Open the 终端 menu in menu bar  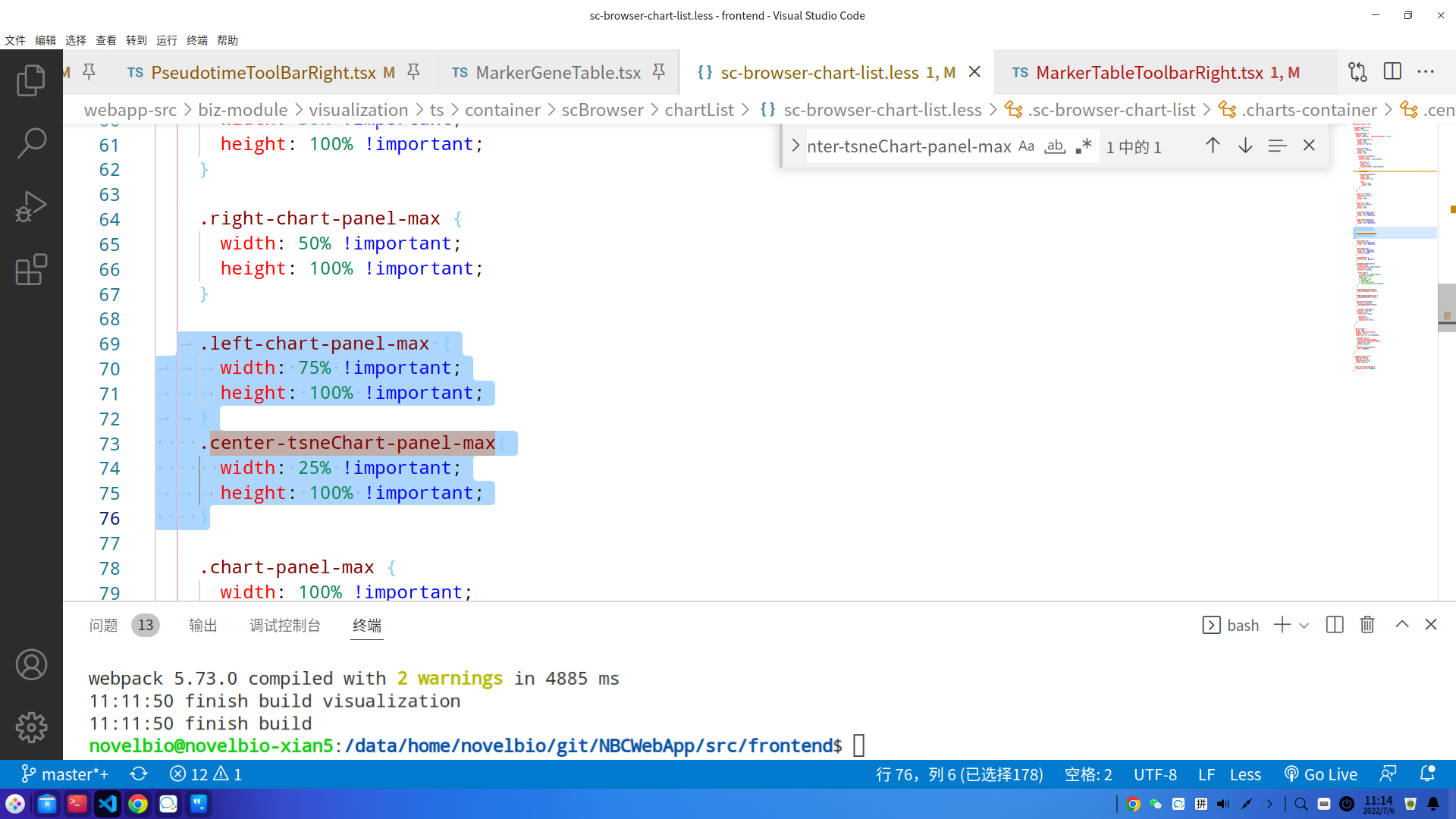click(196, 40)
